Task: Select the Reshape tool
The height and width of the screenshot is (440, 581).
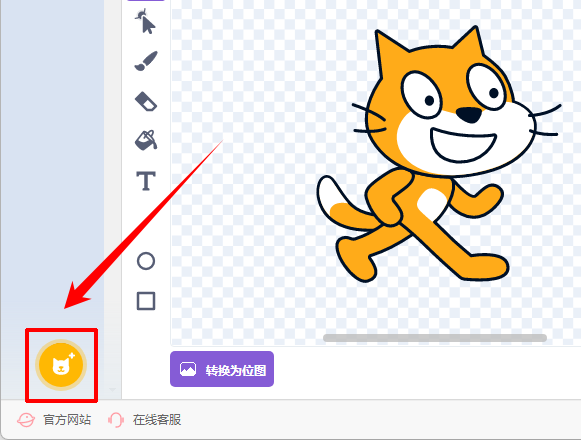Action: point(145,21)
